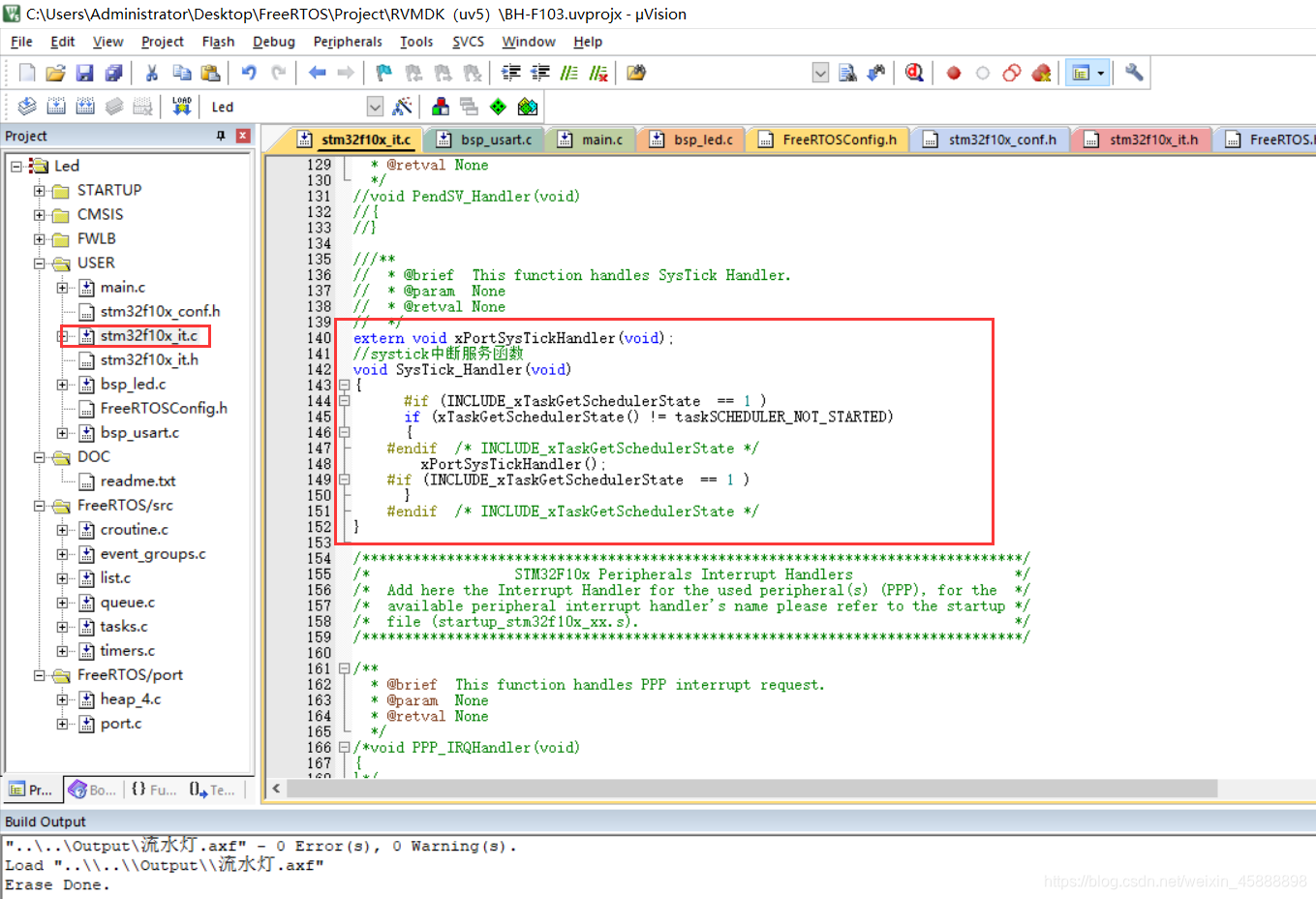The height and width of the screenshot is (899, 1316).
Task: Collapse the FreeRTOS/src group
Action: [x=40, y=506]
